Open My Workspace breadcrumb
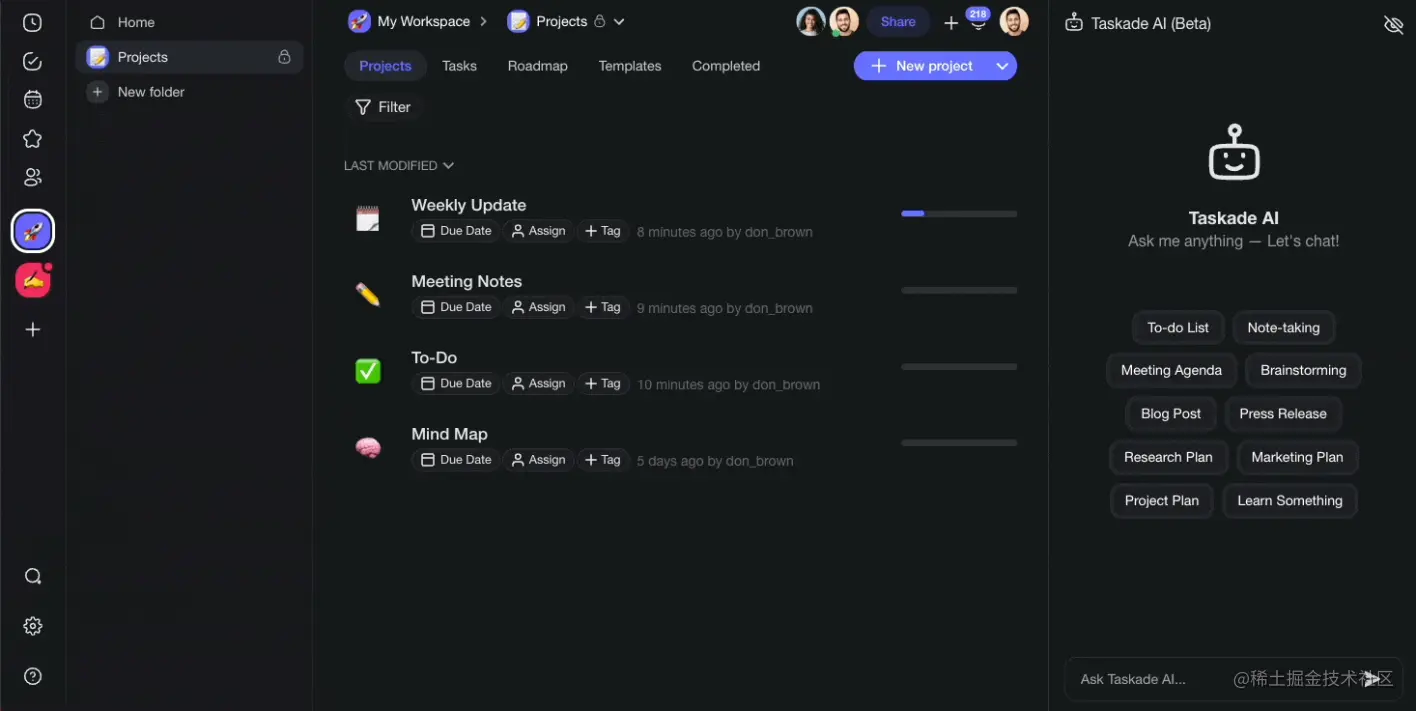The image size is (1416, 711). tap(409, 21)
